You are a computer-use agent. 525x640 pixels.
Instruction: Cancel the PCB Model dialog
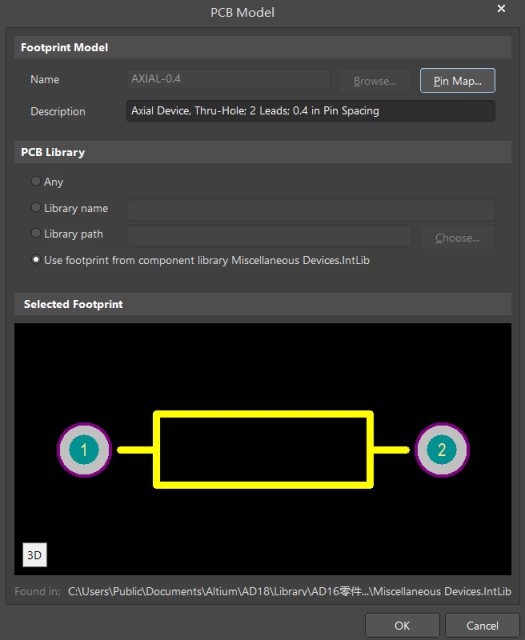(482, 625)
